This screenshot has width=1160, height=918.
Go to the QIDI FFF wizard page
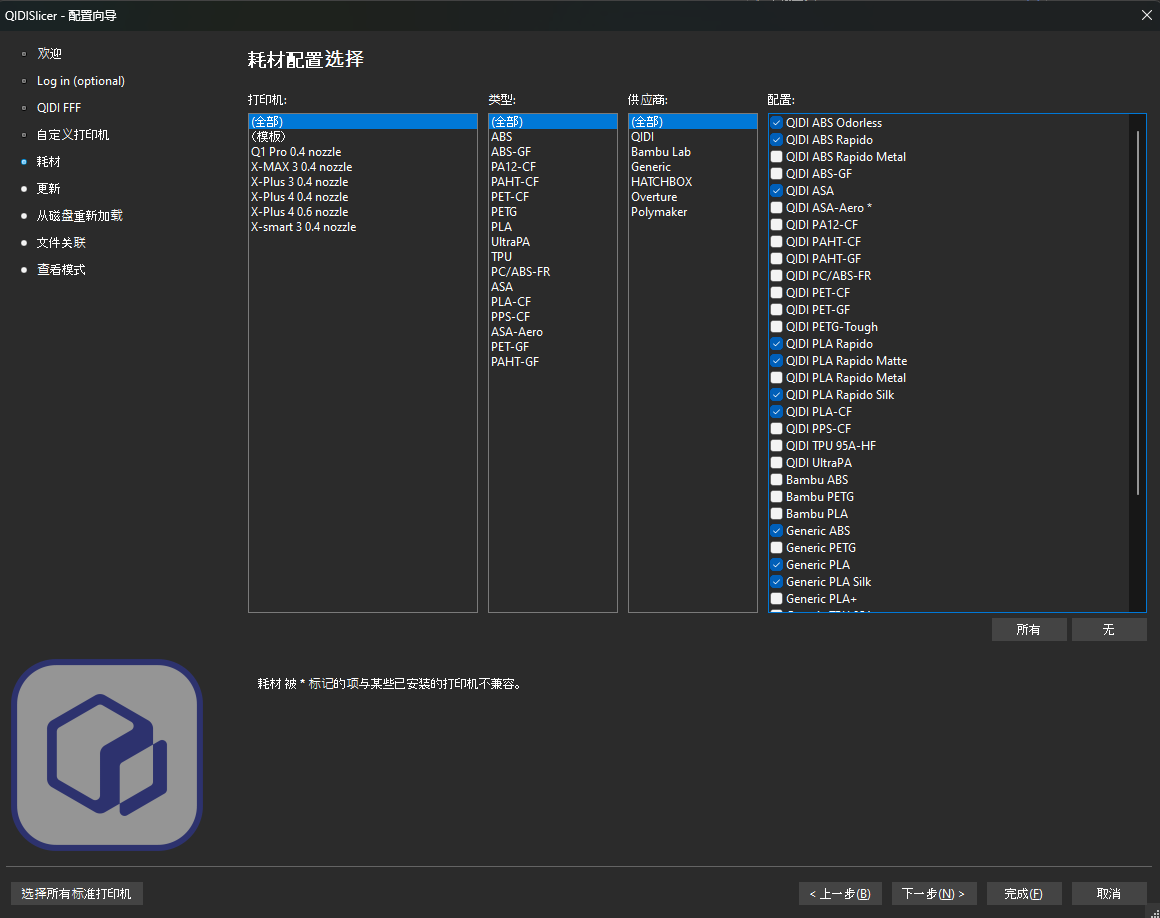[x=59, y=108]
